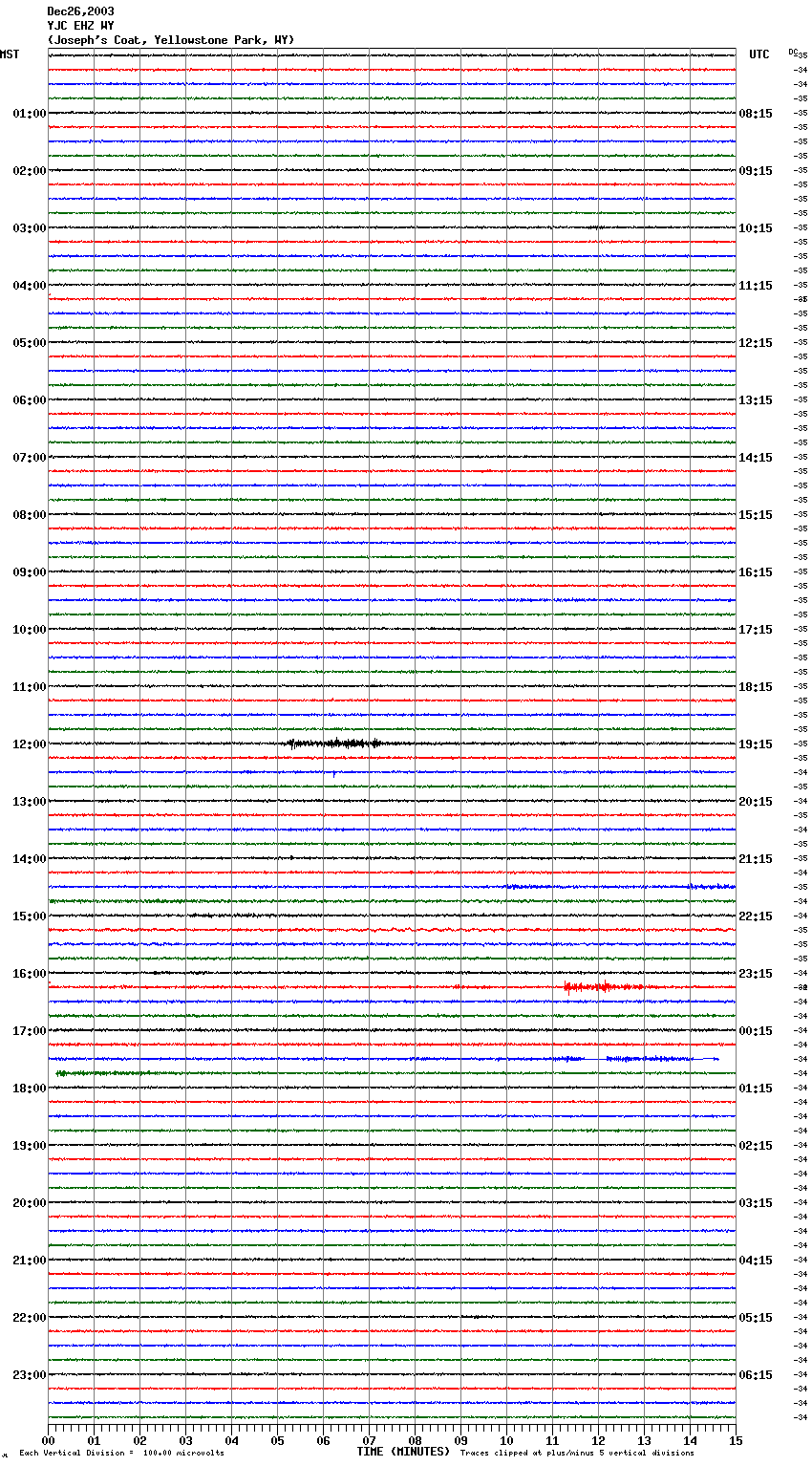Click the 14:15 UTC time label
The image size is (812, 1466).
pos(756,458)
